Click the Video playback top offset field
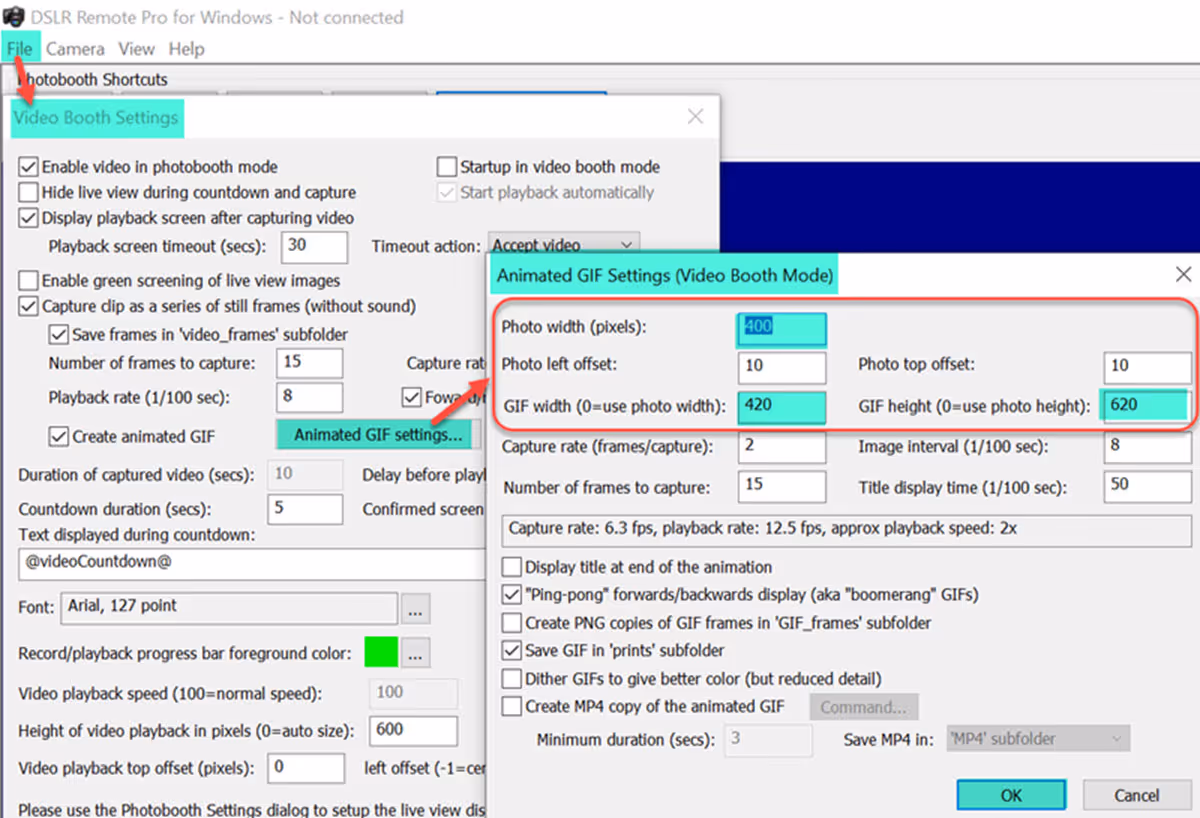 point(306,768)
